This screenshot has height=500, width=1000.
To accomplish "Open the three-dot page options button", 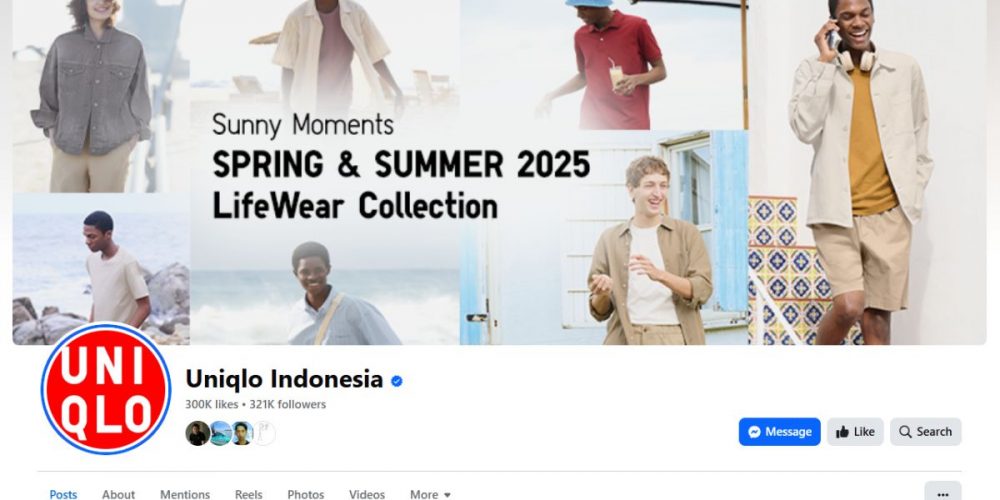I will (x=943, y=494).
